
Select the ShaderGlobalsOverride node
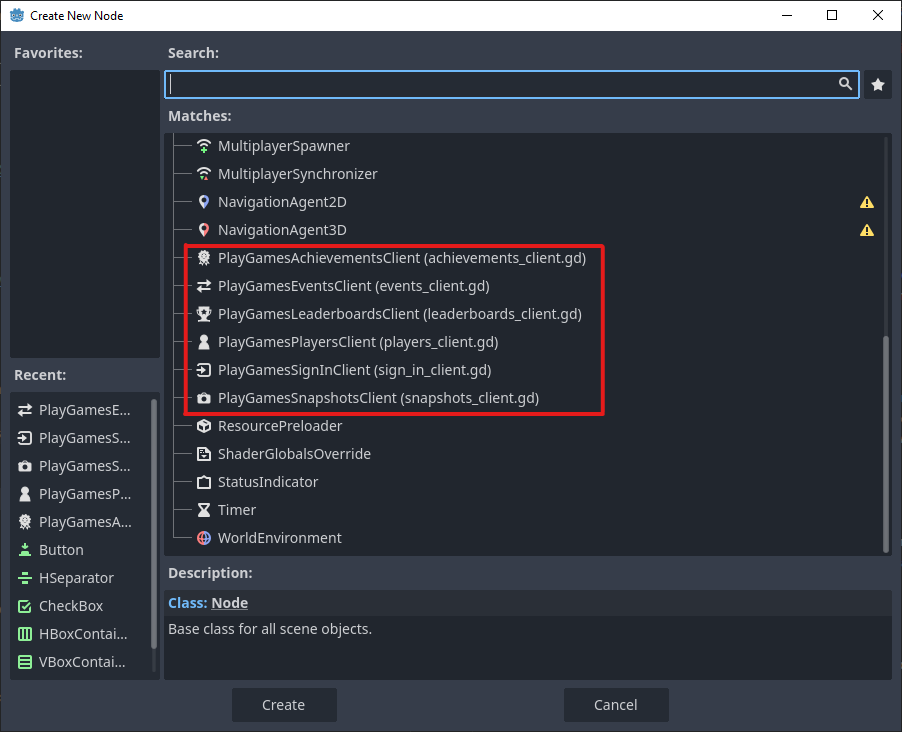[x=294, y=454]
